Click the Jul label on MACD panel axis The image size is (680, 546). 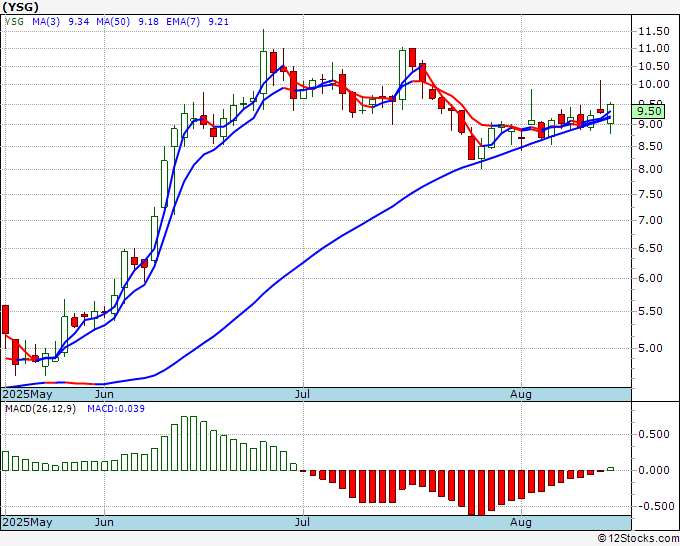pyautogui.click(x=302, y=522)
